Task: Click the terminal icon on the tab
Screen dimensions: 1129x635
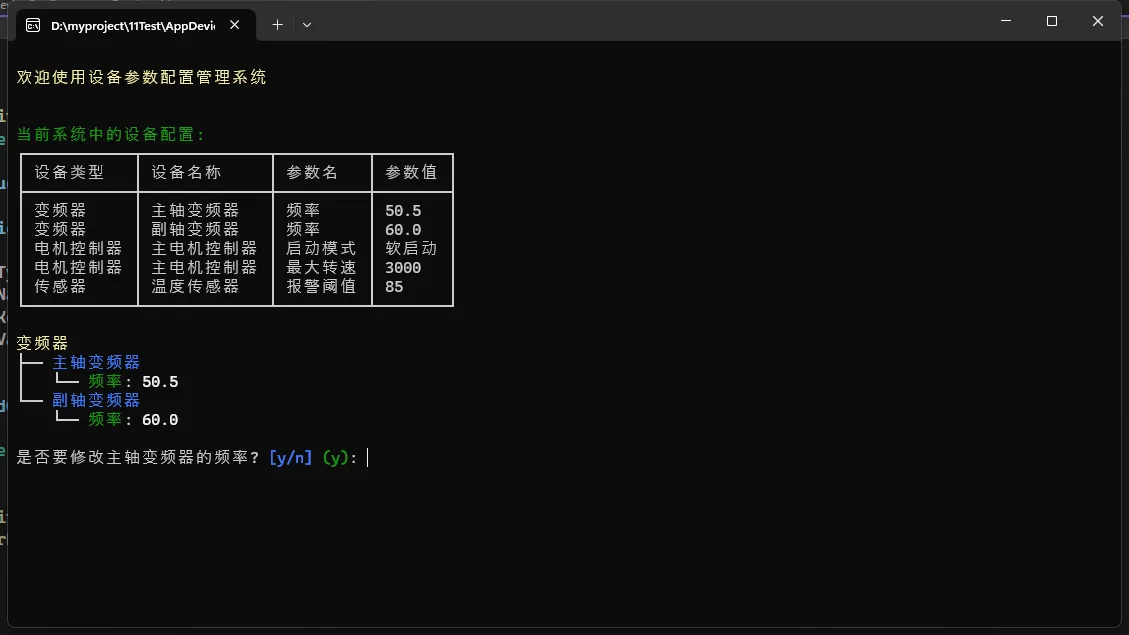Action: (33, 25)
